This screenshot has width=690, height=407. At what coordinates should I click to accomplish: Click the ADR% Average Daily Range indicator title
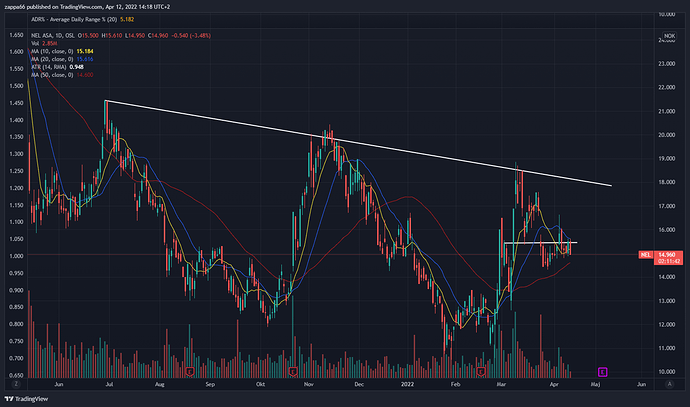[x=74, y=19]
